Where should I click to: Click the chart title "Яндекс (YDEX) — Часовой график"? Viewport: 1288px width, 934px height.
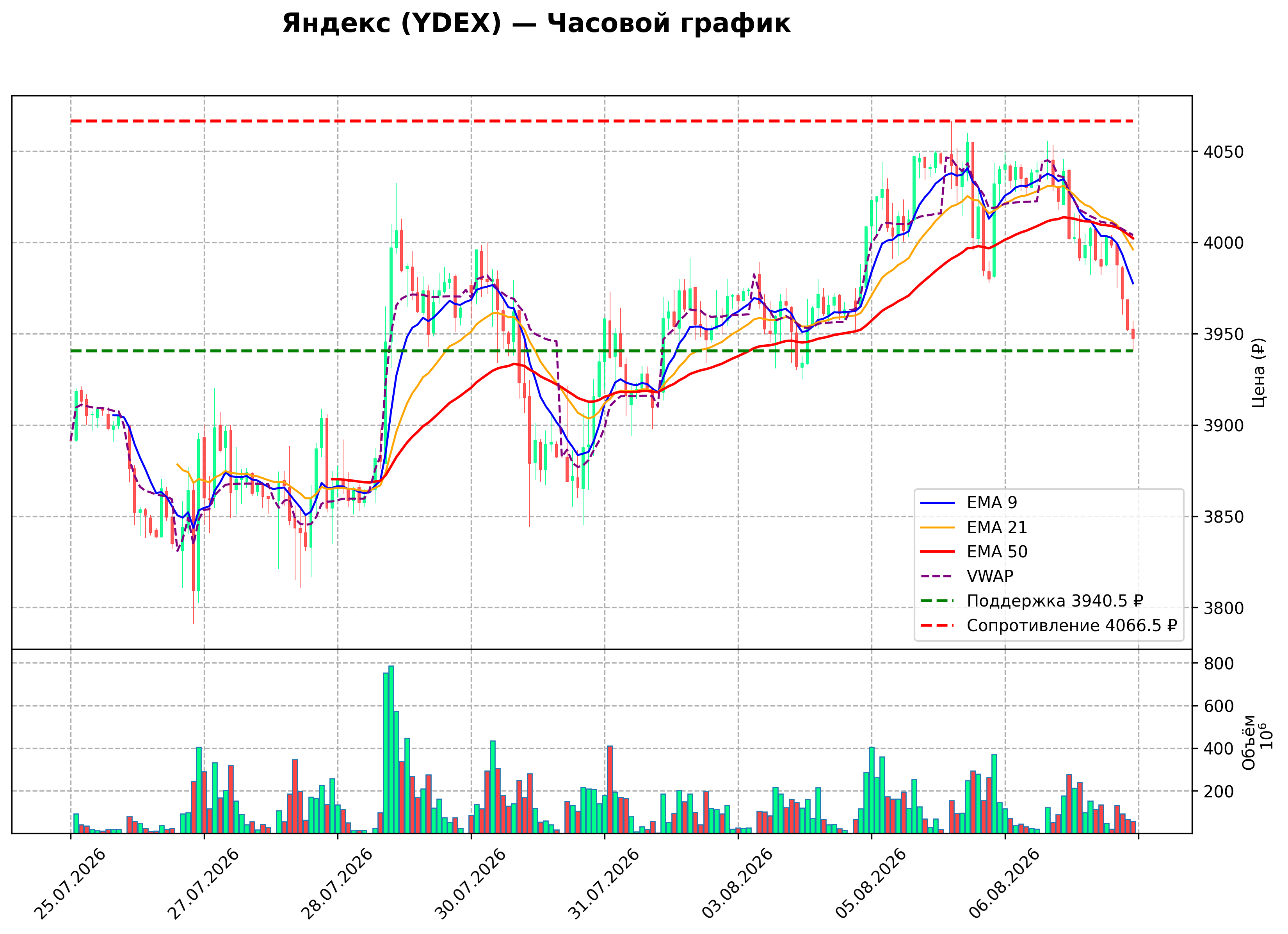(x=536, y=24)
